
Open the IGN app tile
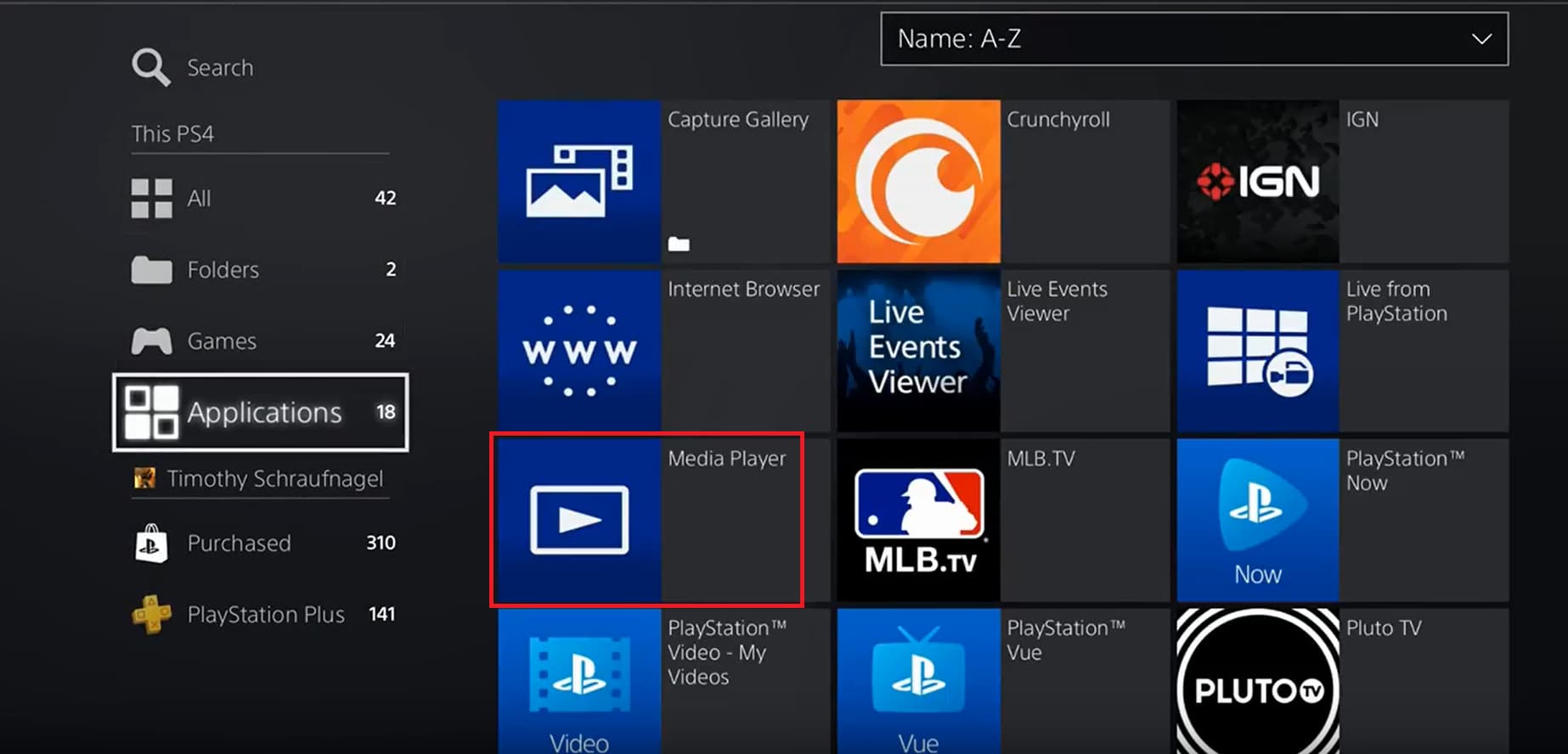point(1257,181)
